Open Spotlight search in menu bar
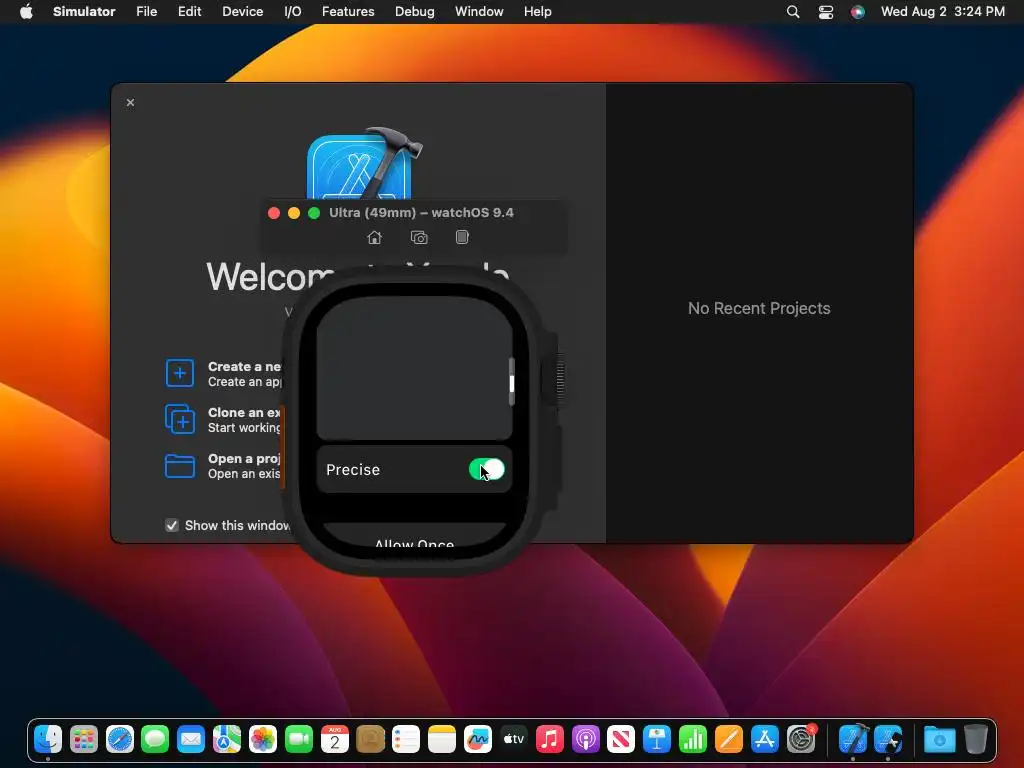The image size is (1024, 768). [793, 12]
